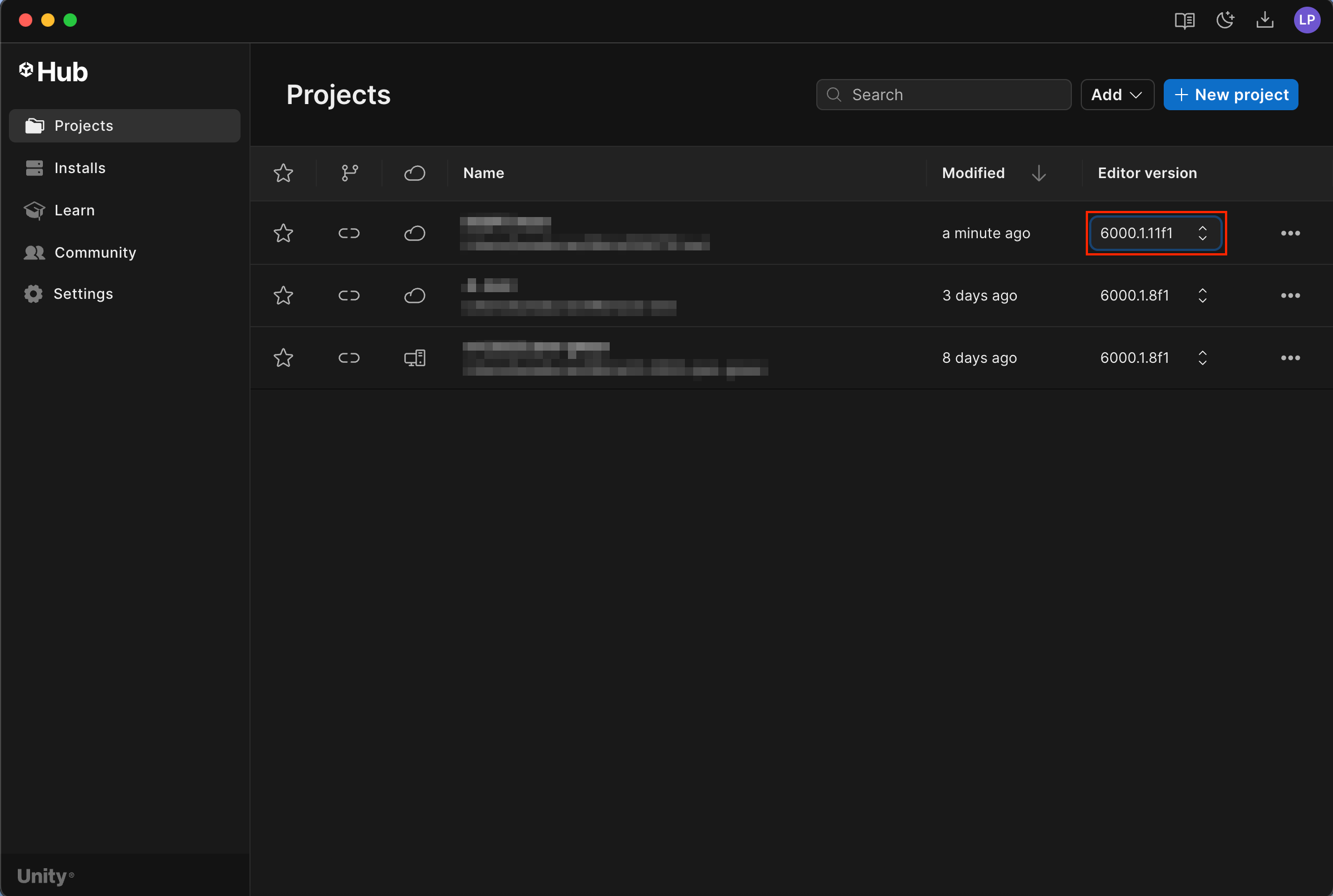Click the cloud icon column header
Image resolution: width=1333 pixels, height=896 pixels.
[414, 173]
